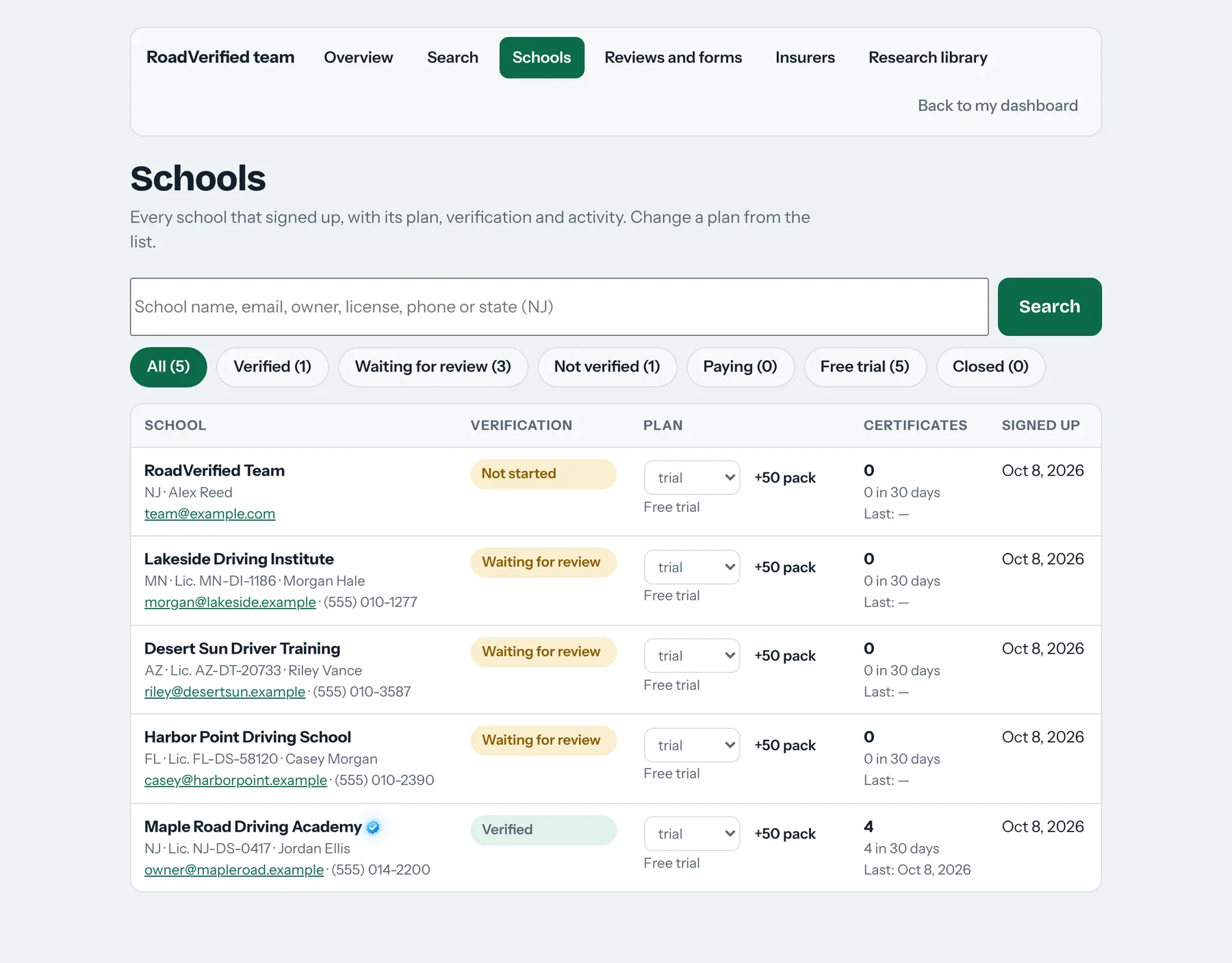Select the All (5) filter

pyautogui.click(x=168, y=367)
